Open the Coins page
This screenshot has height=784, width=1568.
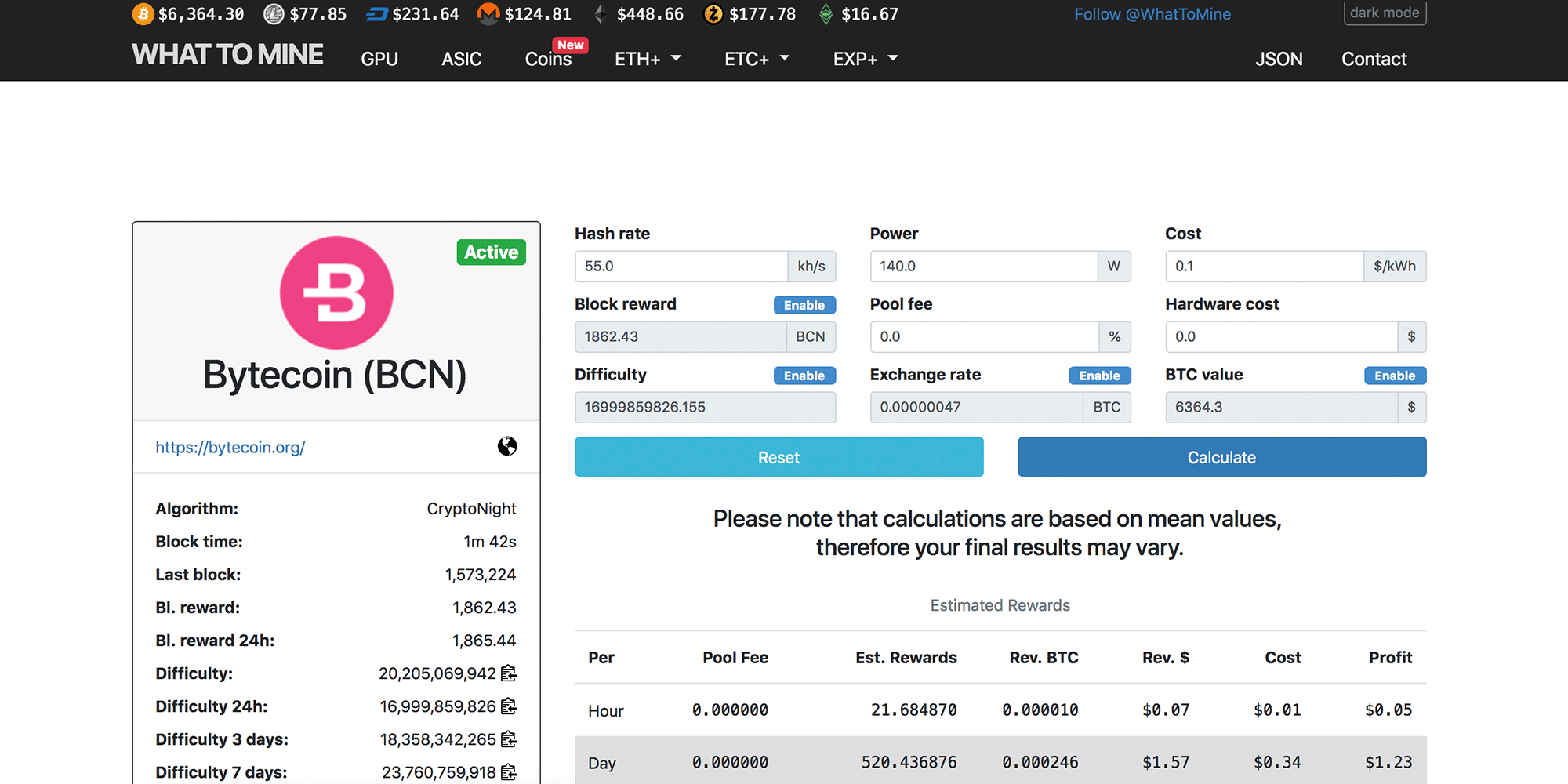548,59
